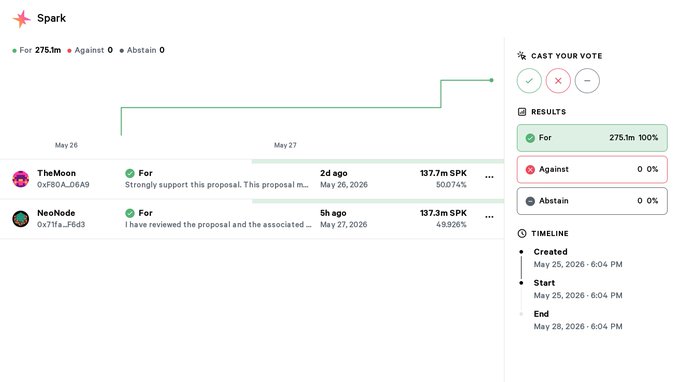Screen dimensions: 680x382
Task: Cast a For vote with checkmark button
Action: [529, 81]
